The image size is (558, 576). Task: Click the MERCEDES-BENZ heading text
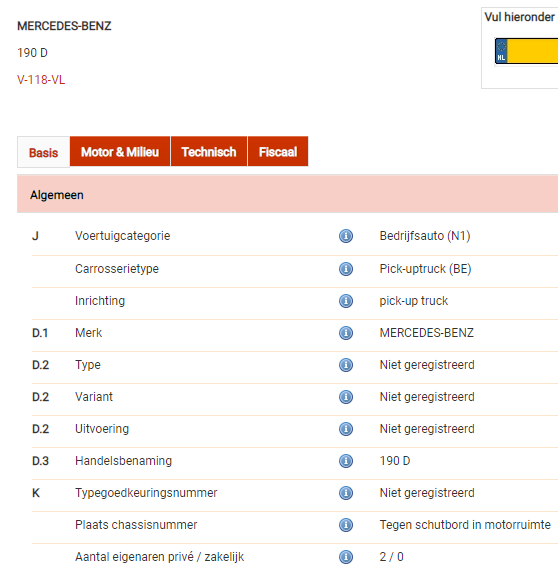click(x=64, y=26)
